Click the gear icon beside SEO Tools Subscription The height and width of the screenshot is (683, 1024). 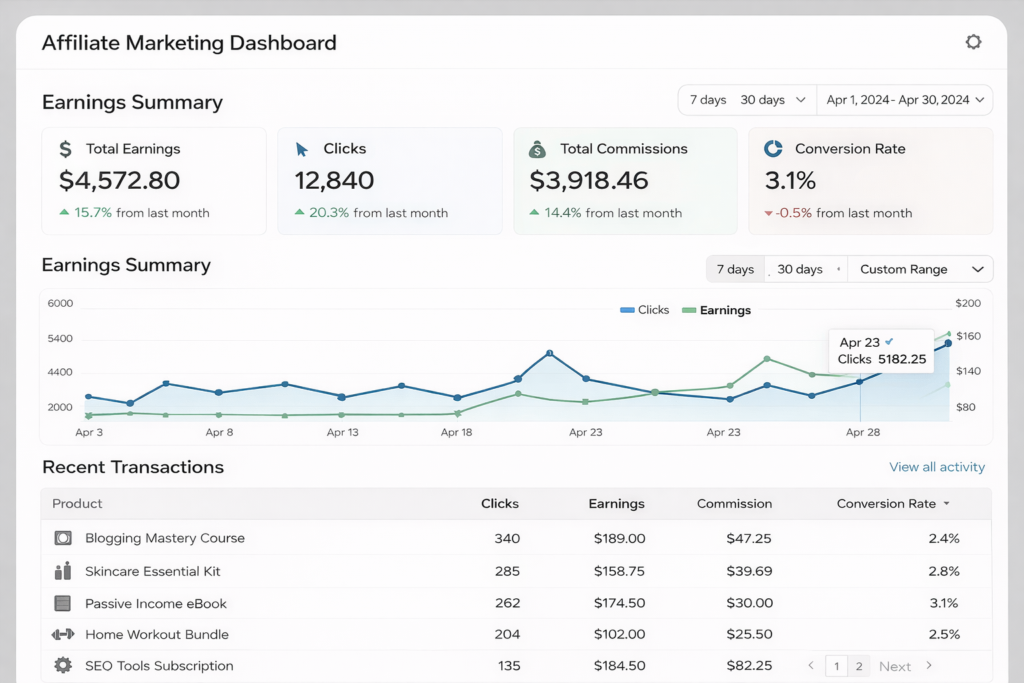click(x=62, y=666)
